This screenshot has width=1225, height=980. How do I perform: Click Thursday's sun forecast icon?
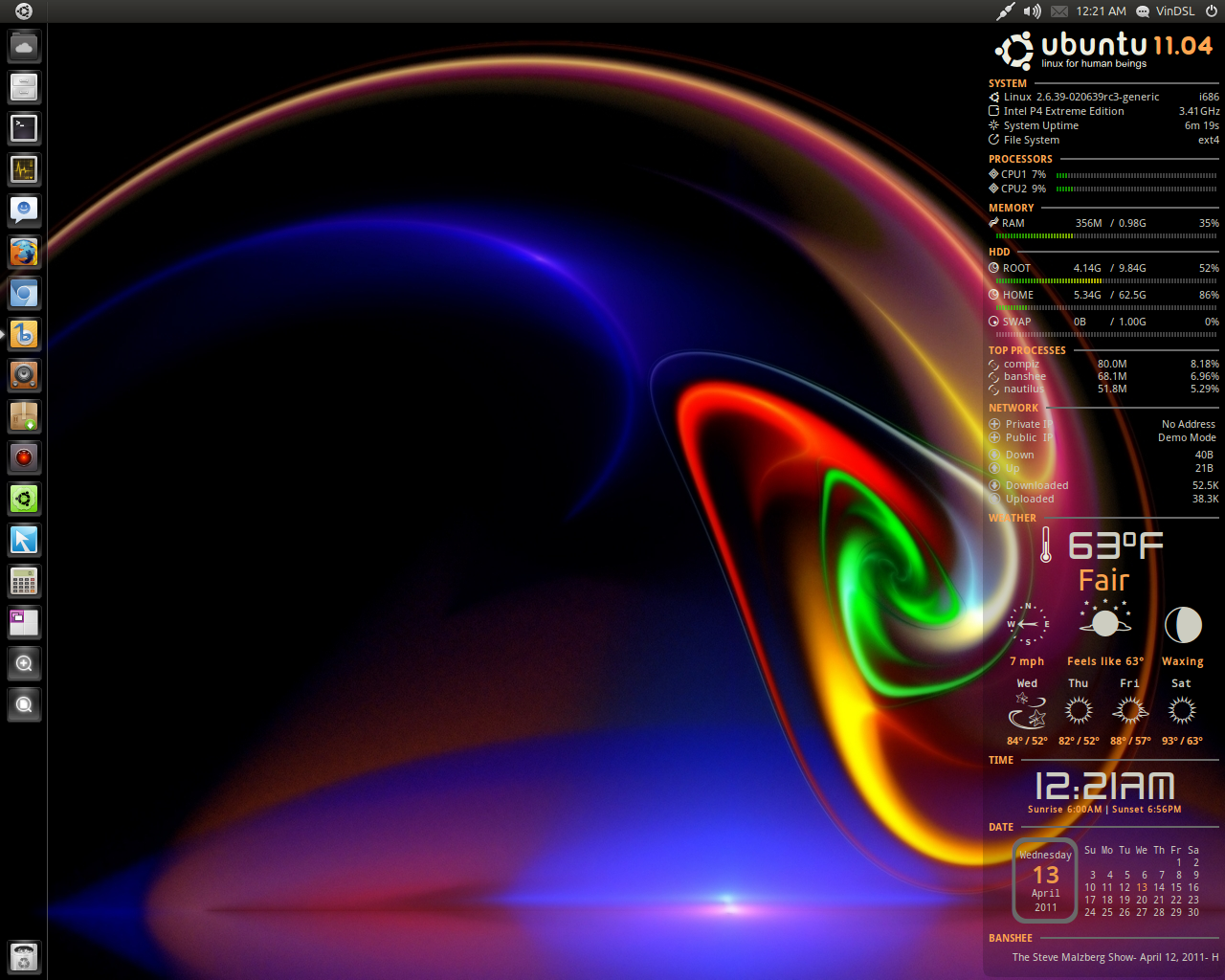coord(1079,710)
